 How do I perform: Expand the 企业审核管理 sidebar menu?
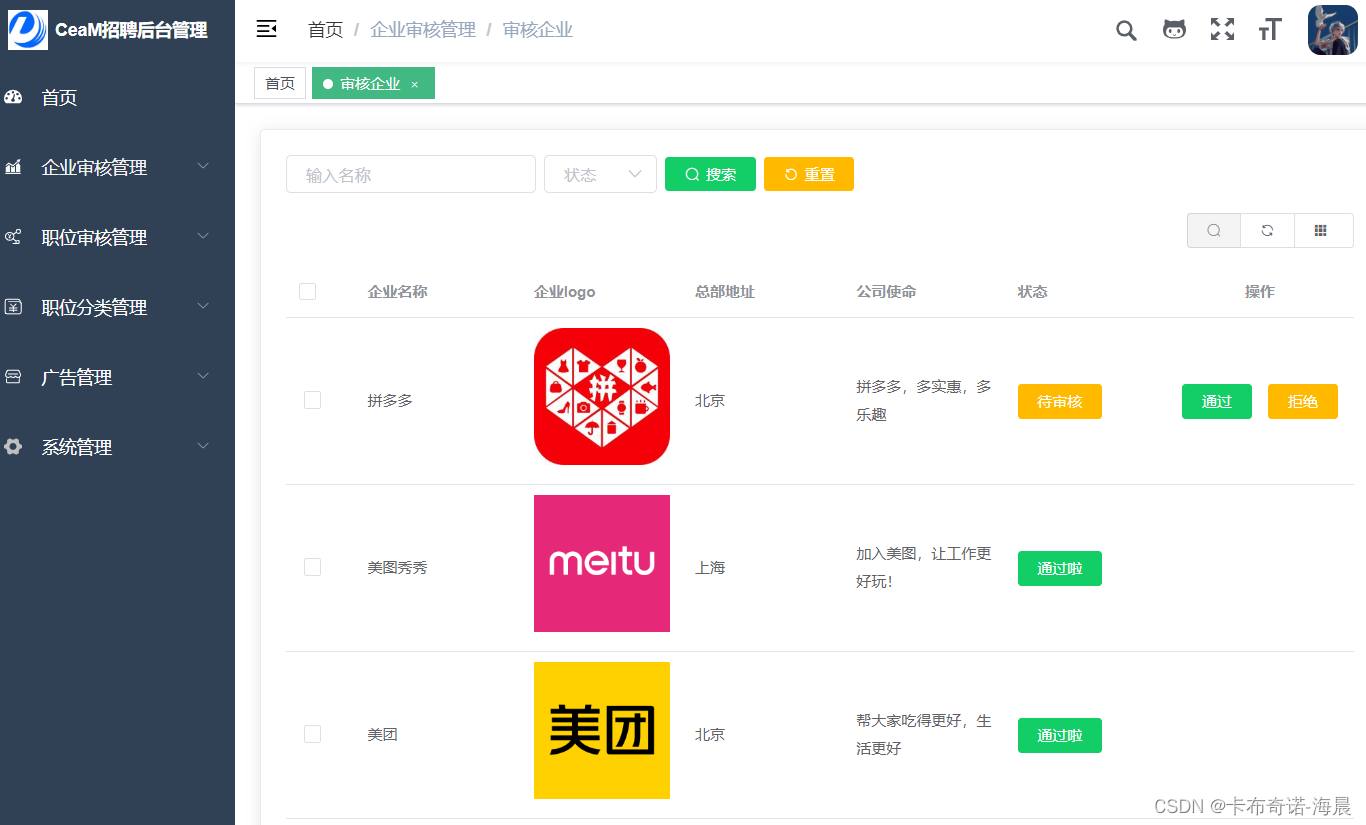[x=117, y=167]
